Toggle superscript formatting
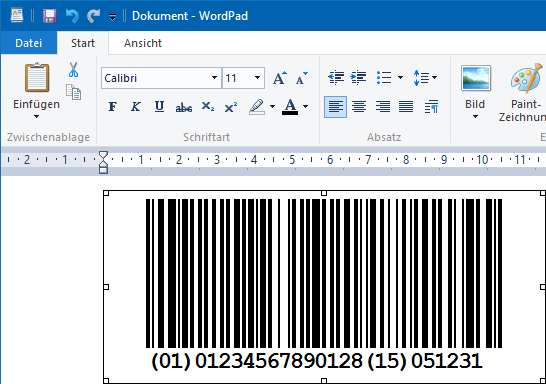The image size is (546, 384). click(x=231, y=107)
